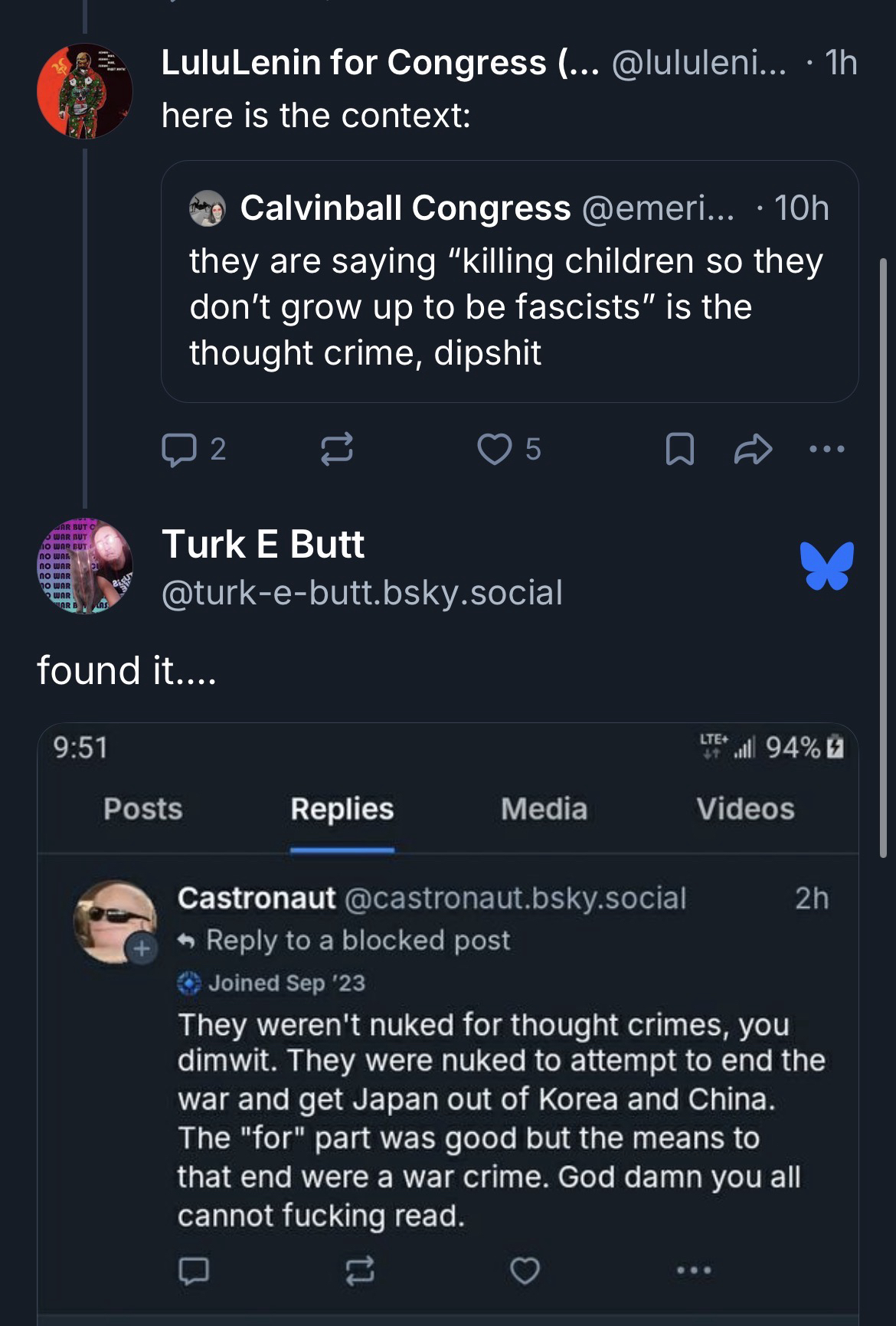
Task: Open more options for LuluLenin's post
Action: (826, 450)
